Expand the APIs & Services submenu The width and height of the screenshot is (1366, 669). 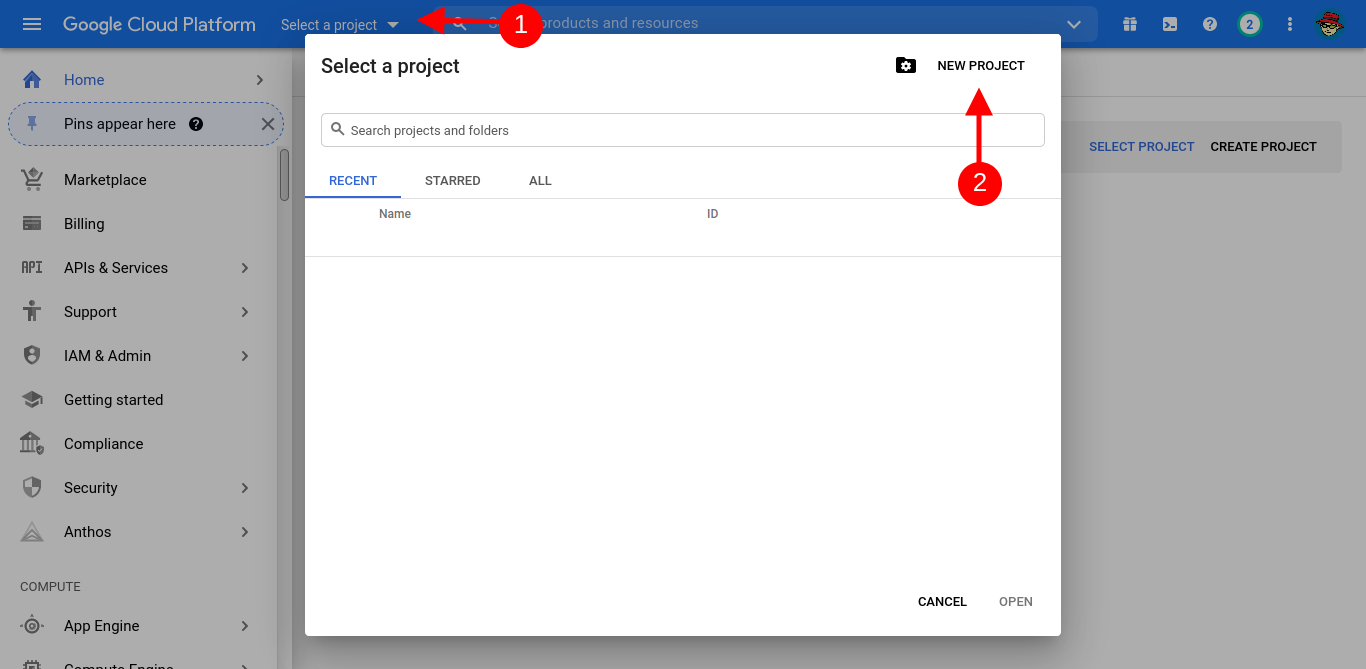pyautogui.click(x=245, y=268)
